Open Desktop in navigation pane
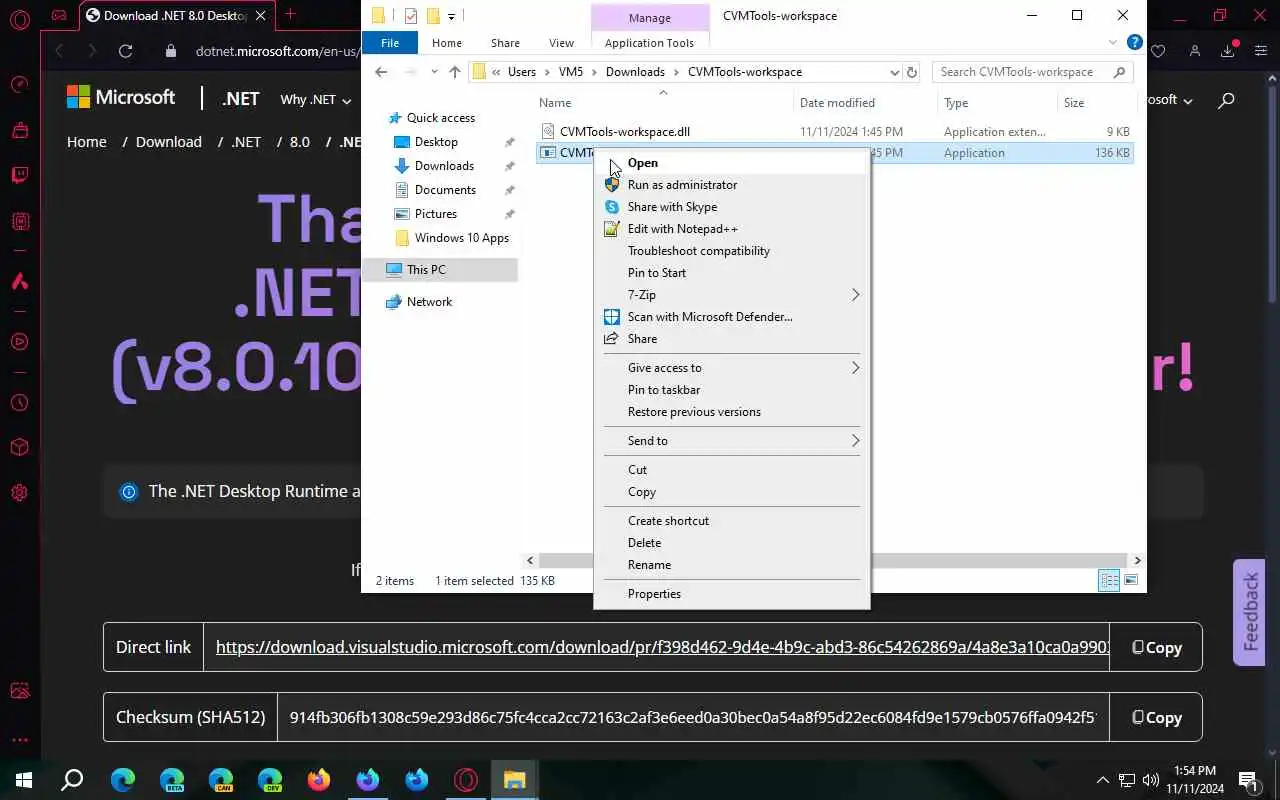Viewport: 1280px width, 800px height. coord(436,142)
